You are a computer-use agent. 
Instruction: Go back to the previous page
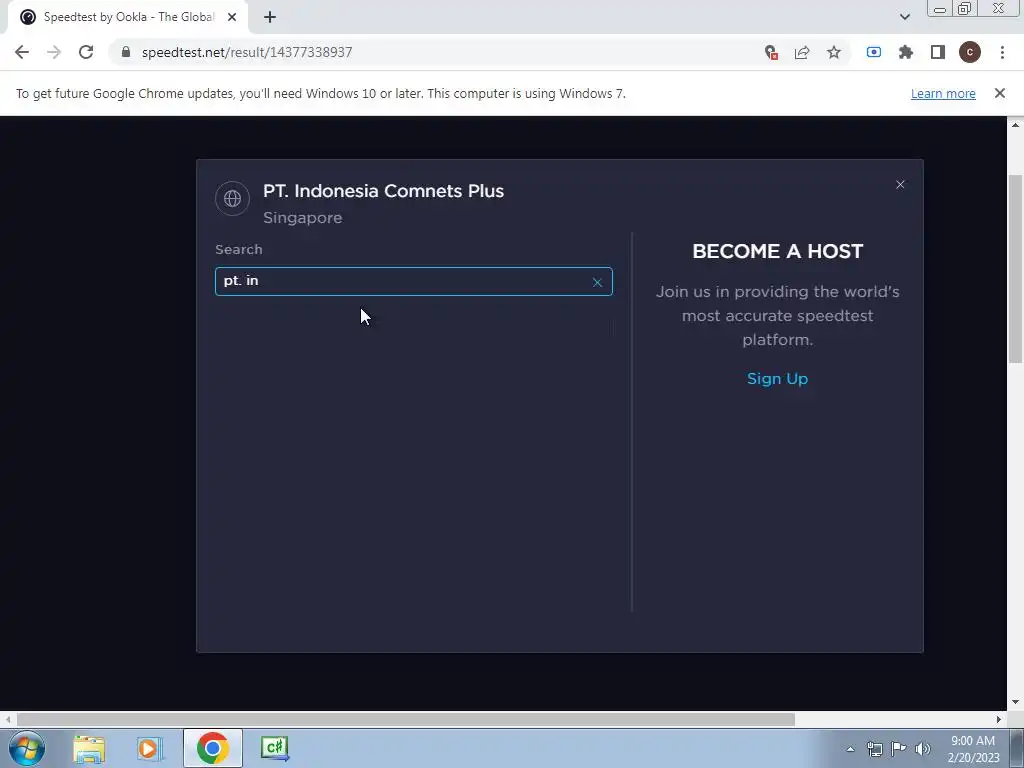point(22,52)
